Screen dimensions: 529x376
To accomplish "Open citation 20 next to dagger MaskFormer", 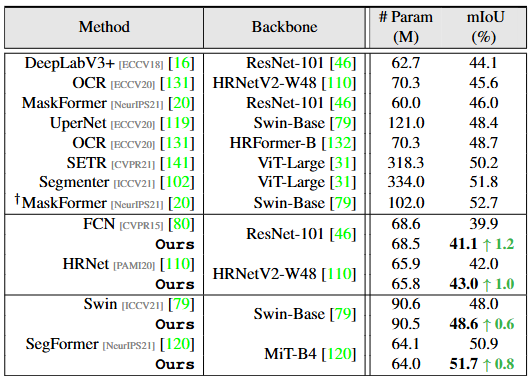I will click(x=182, y=203).
